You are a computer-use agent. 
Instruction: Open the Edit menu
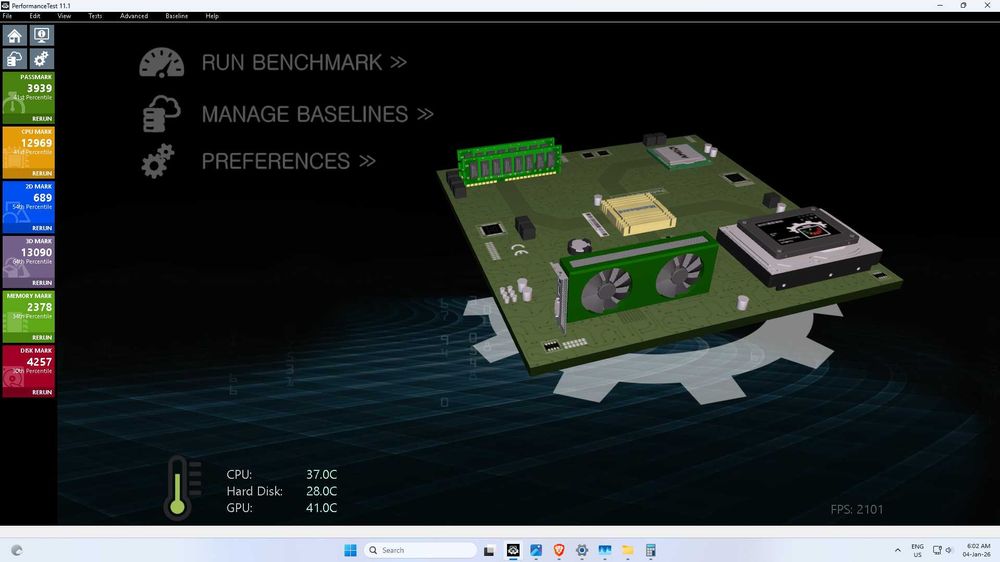click(35, 16)
